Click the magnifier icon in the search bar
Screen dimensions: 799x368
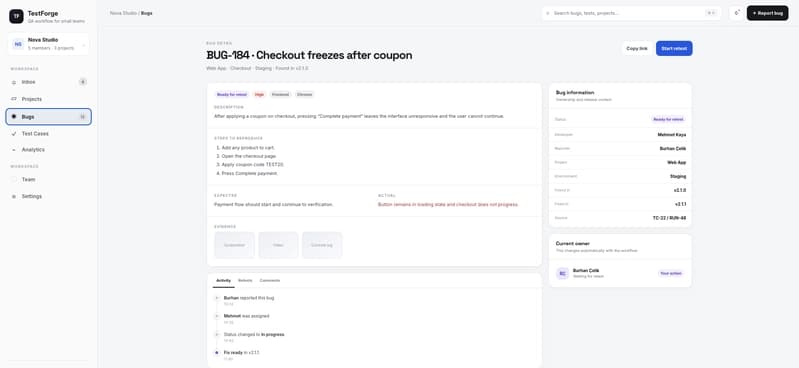coord(548,13)
